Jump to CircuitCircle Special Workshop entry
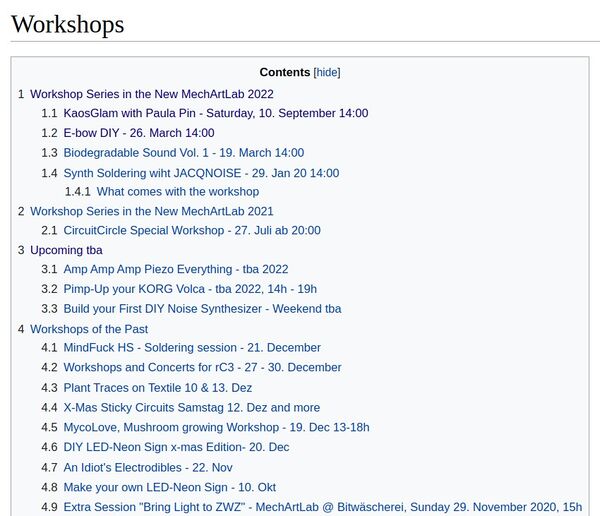600x516 pixels. [x=191, y=230]
